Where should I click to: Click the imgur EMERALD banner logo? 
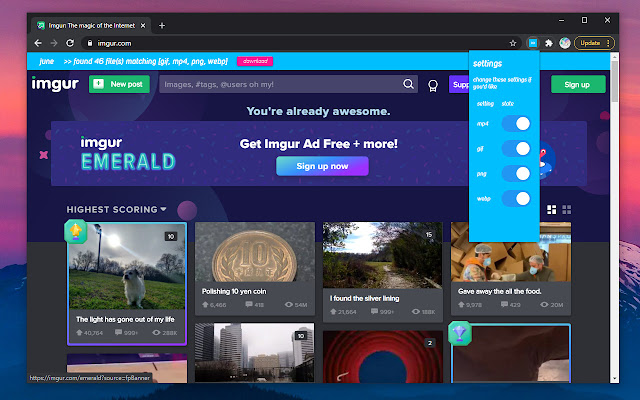128,153
